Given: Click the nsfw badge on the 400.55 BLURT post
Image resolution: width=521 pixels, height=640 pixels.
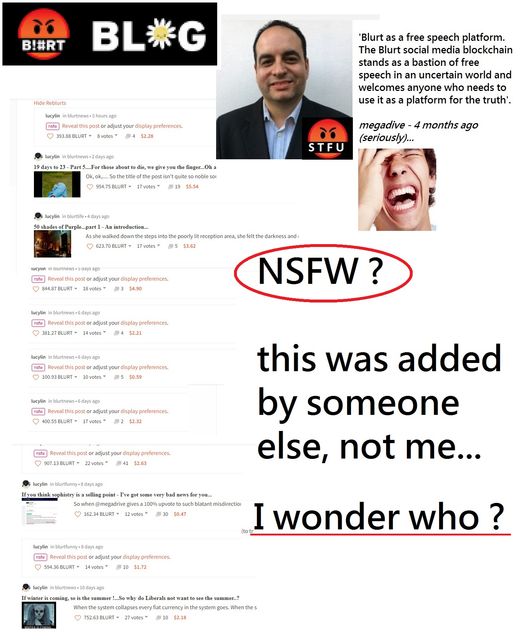Looking at the screenshot, I should tap(38, 411).
